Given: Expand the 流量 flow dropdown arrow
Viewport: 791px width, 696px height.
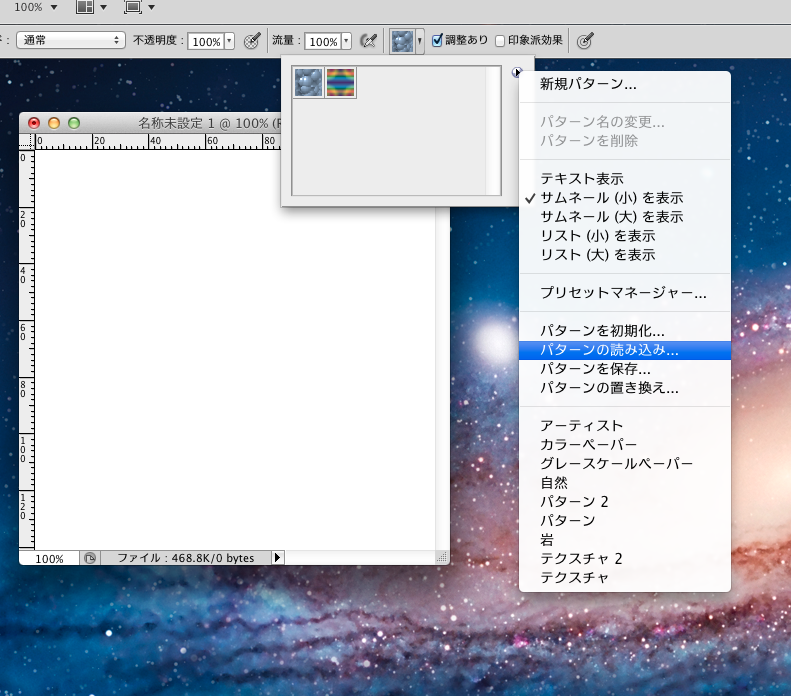Looking at the screenshot, I should point(346,41).
